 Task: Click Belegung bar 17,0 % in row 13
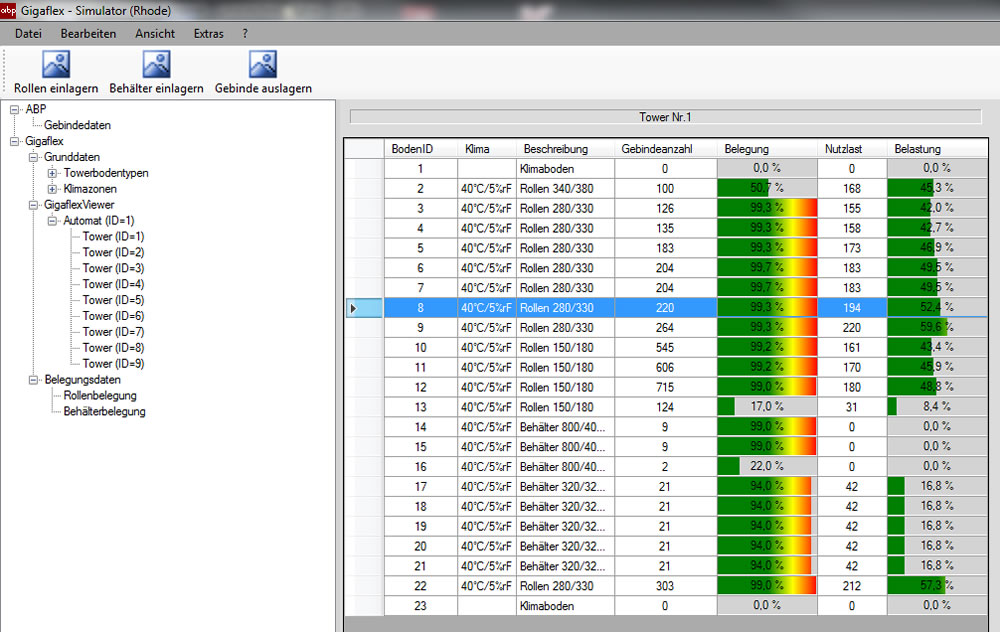[x=767, y=407]
